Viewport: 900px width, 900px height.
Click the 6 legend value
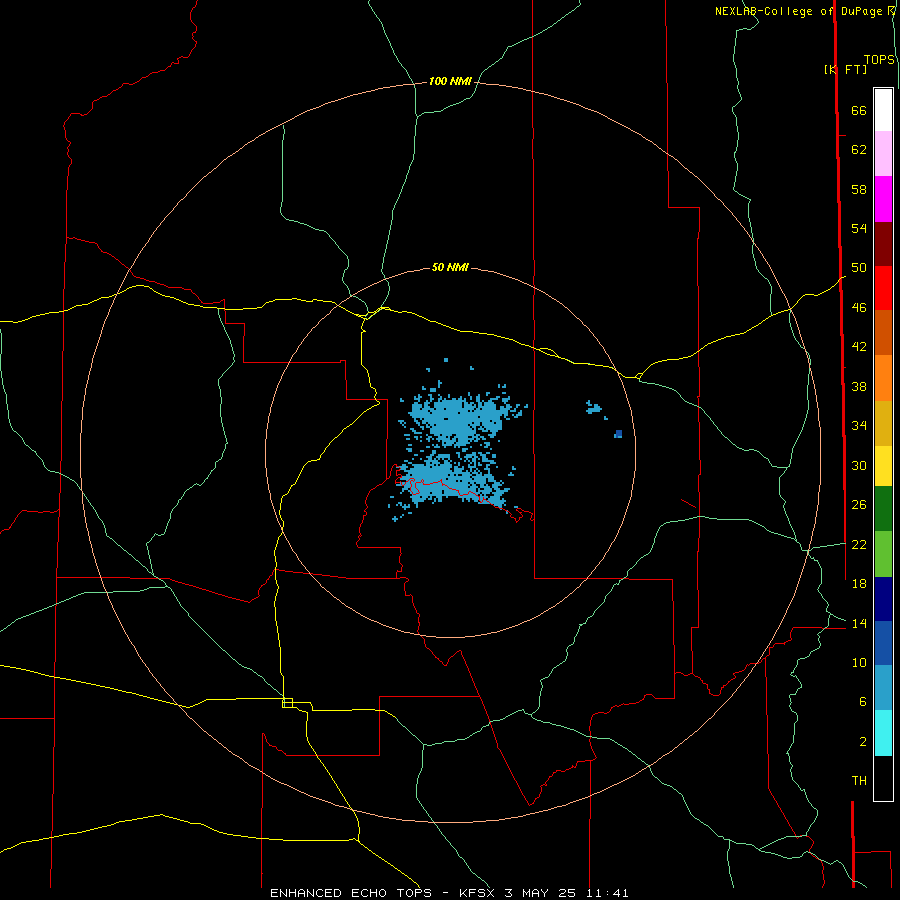pos(862,702)
